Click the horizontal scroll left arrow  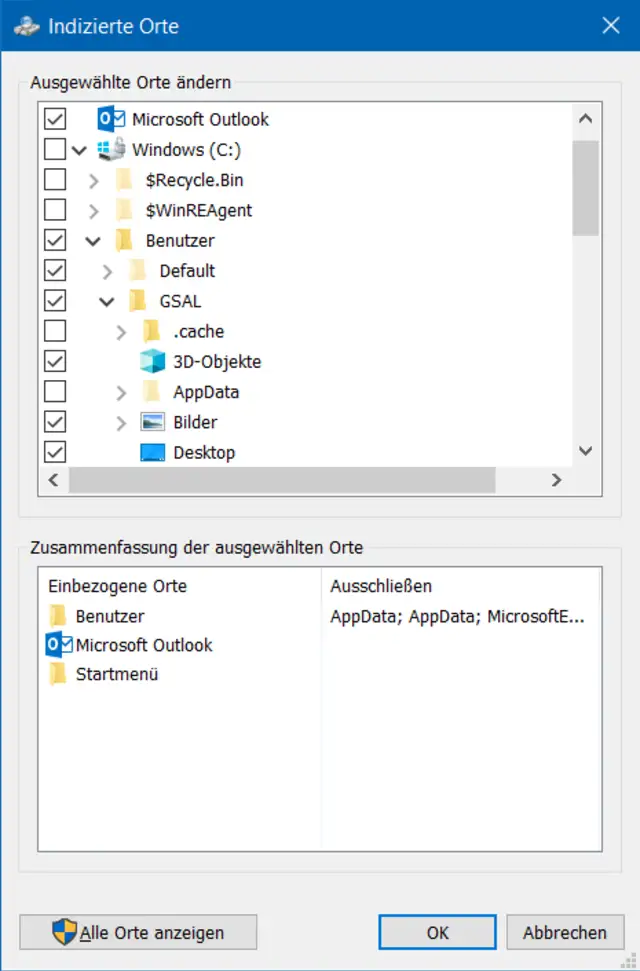coord(54,480)
